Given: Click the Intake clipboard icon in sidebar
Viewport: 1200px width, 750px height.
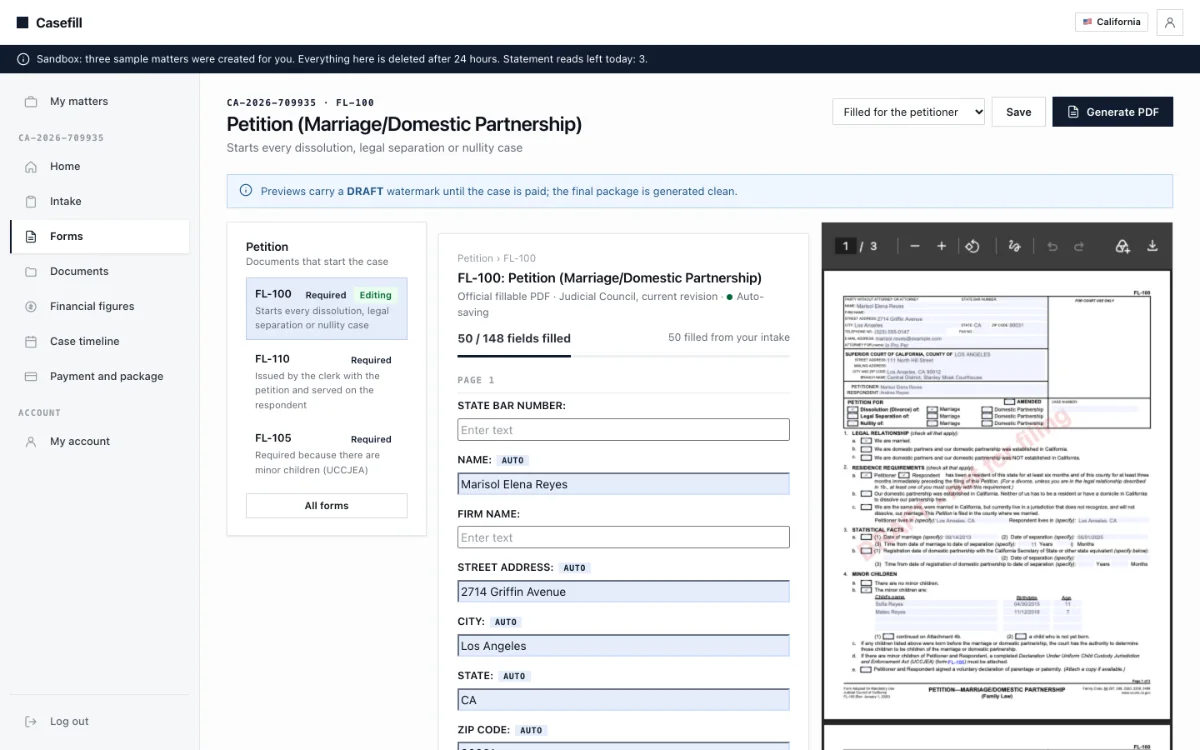Looking at the screenshot, I should [31, 202].
